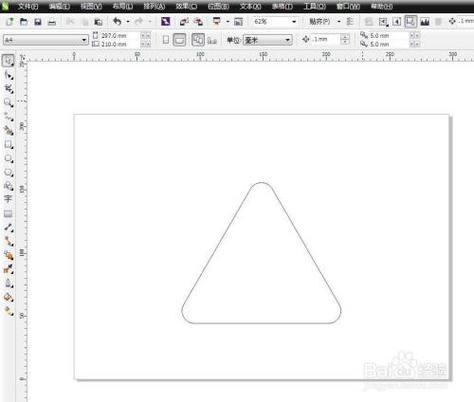Screen dimensions: 474x402
Task: Select the Rectangle tool
Action: tap(9, 145)
